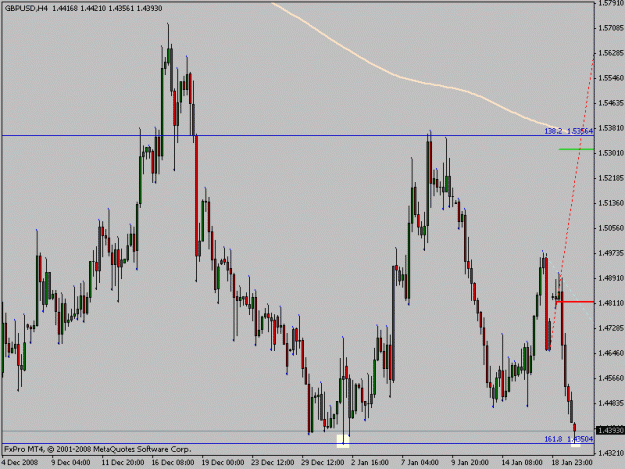The height and width of the screenshot is (469, 625).
Task: Click price axis label 1.43210
Action: click(611, 453)
